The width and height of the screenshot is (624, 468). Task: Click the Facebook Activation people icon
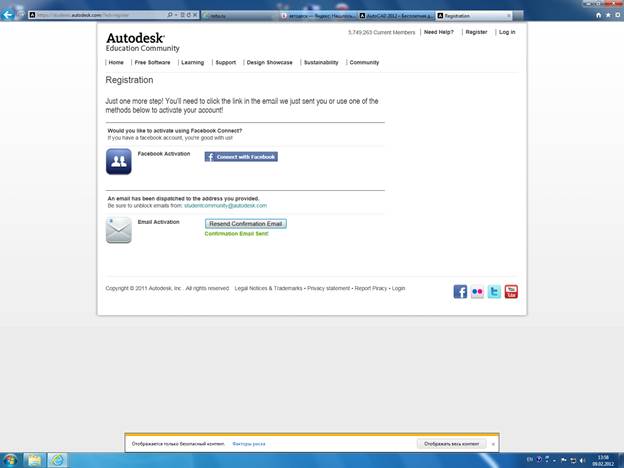pos(119,162)
